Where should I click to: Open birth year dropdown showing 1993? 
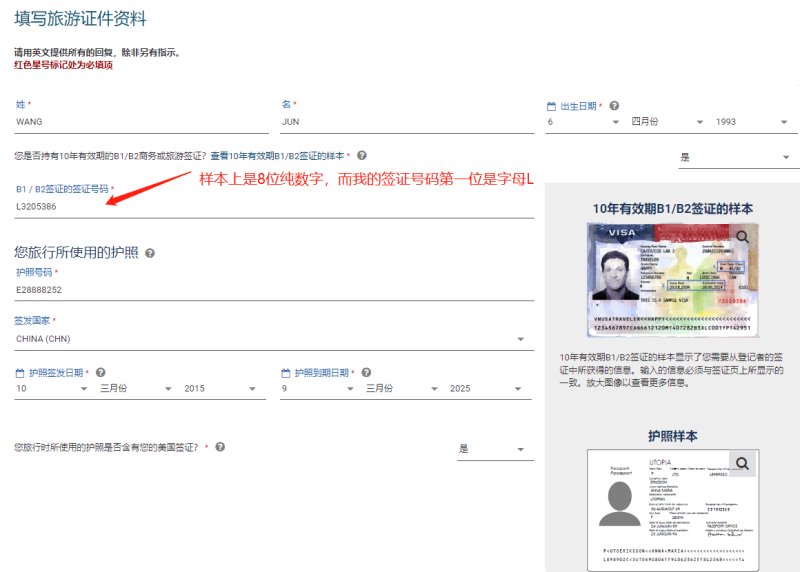[x=752, y=122]
